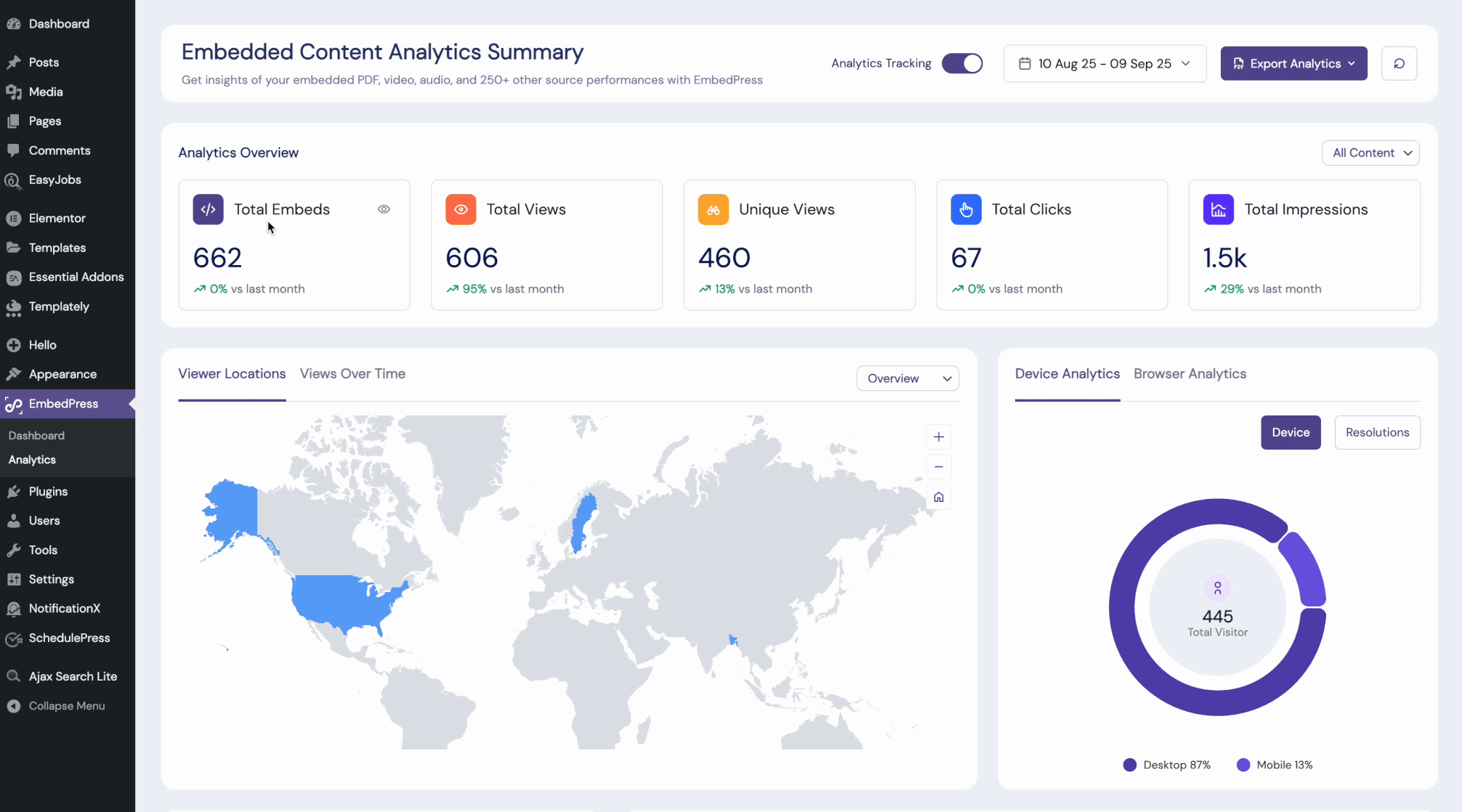Viewport: 1462px width, 812px height.
Task: Click the 445 Total Visitor value
Action: pos(1217,617)
